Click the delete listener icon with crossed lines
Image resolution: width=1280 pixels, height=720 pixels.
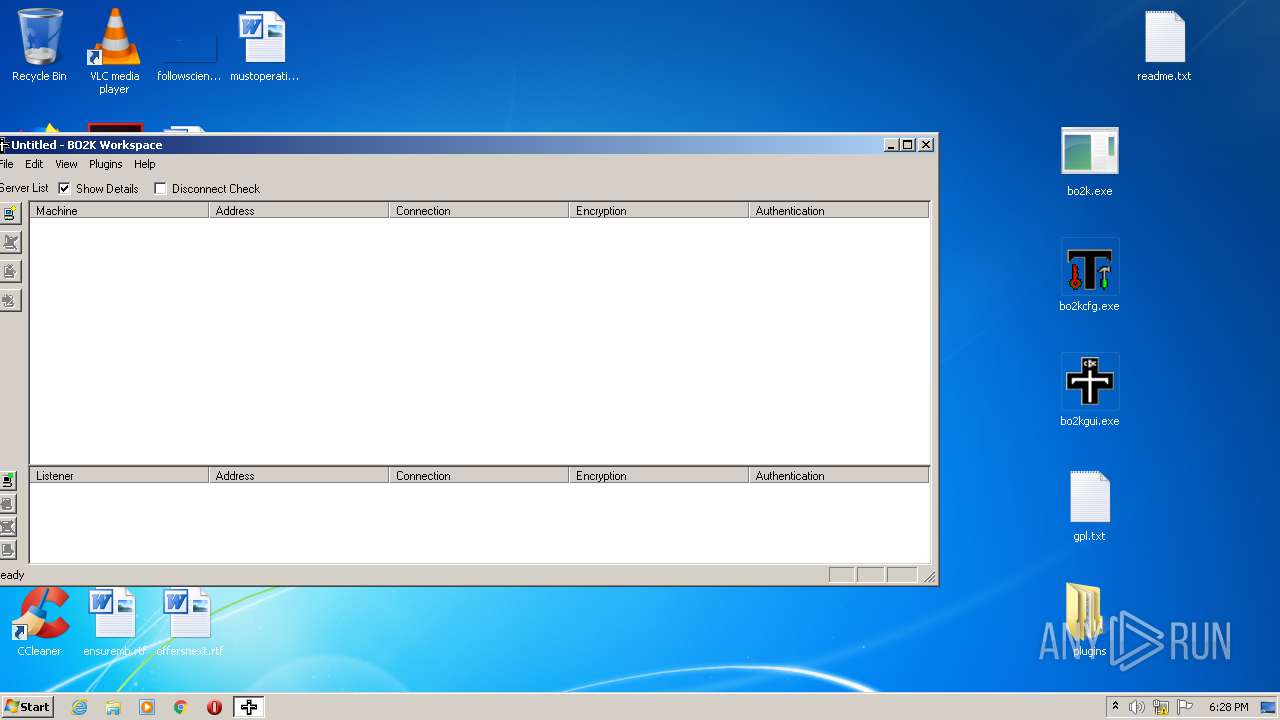8,527
